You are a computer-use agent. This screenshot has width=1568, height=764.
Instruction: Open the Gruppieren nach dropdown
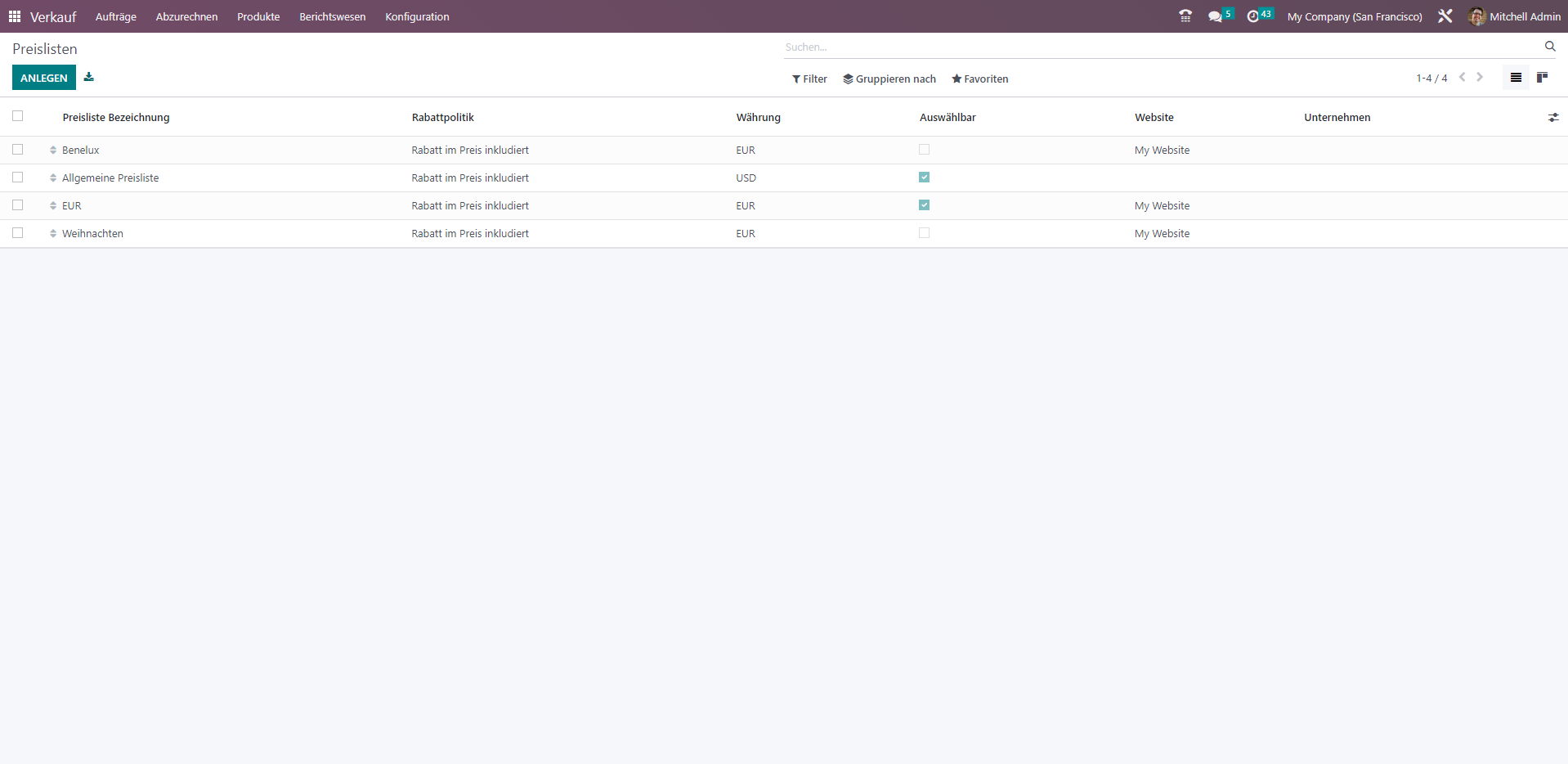point(889,79)
